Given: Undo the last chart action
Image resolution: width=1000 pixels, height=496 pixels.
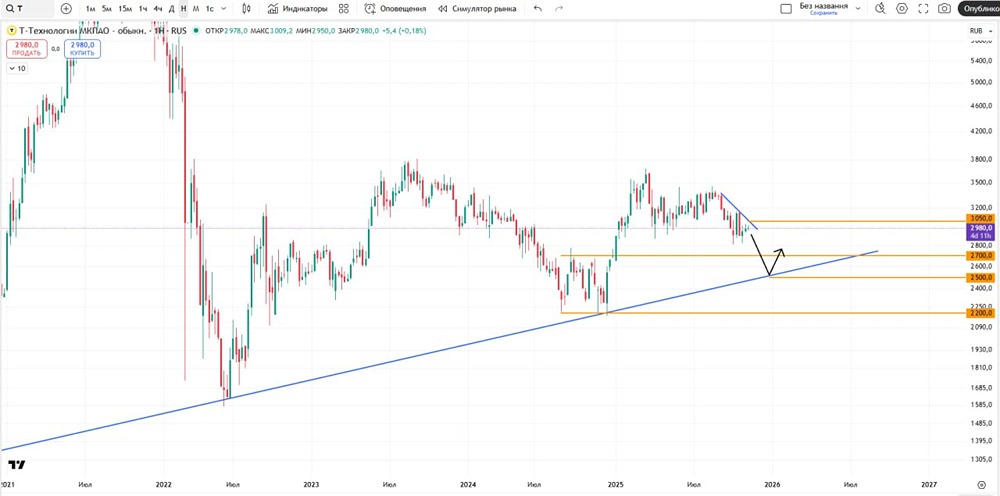Looking at the screenshot, I should [538, 9].
